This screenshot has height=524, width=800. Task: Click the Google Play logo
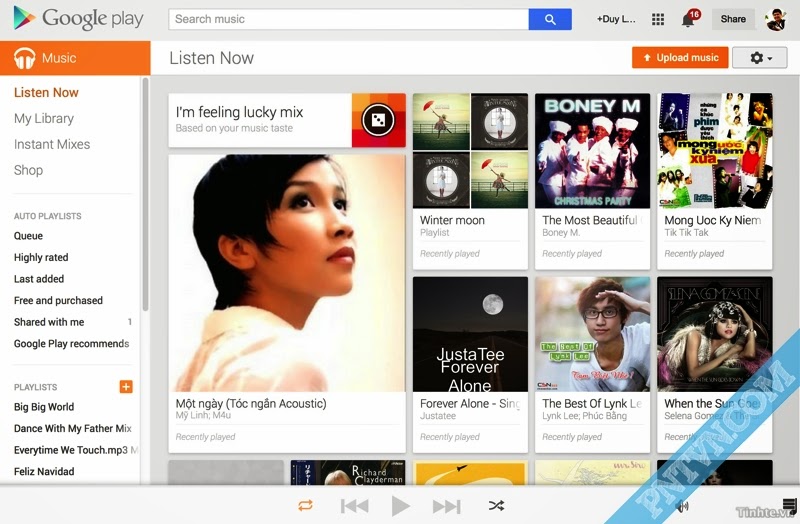[78, 18]
